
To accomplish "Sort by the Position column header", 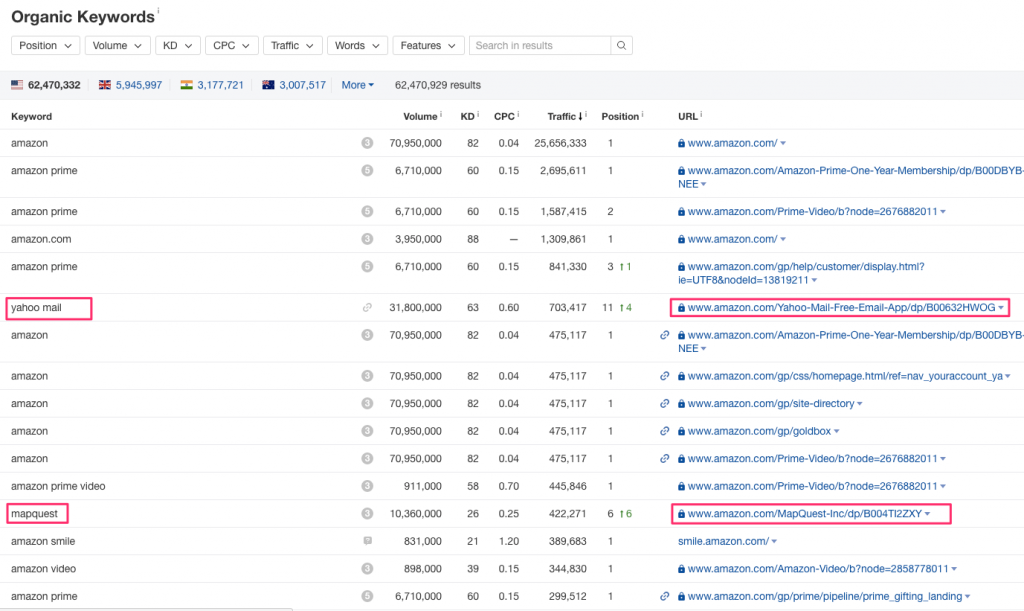I will pos(620,116).
